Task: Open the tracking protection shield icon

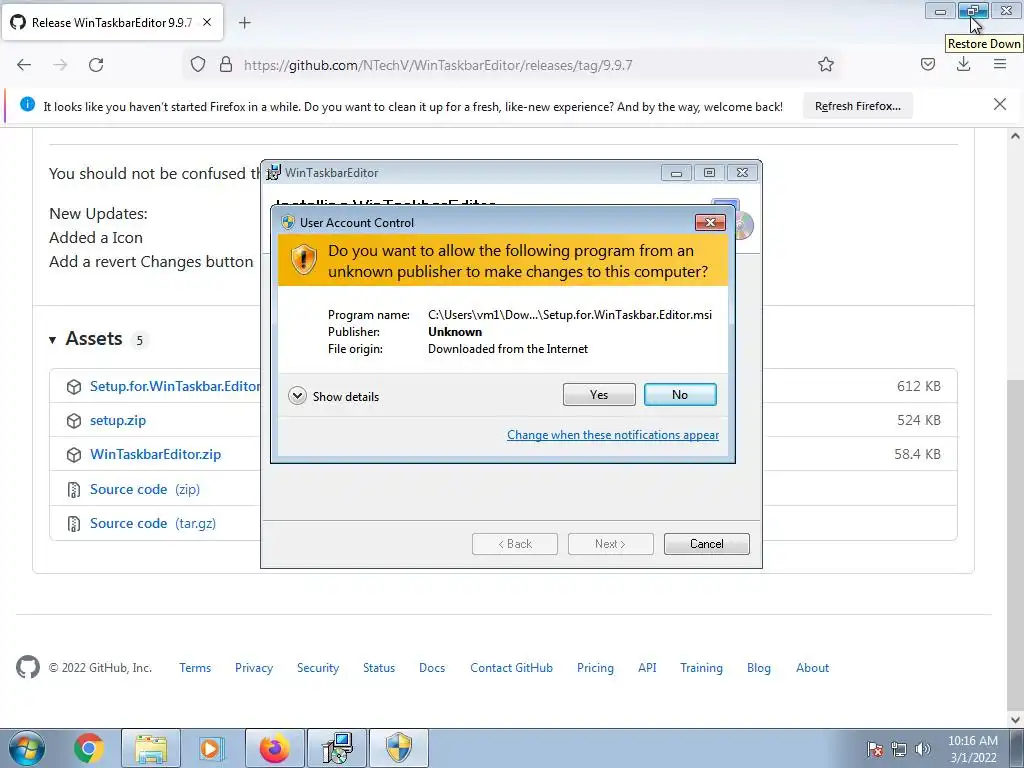Action: 198,65
